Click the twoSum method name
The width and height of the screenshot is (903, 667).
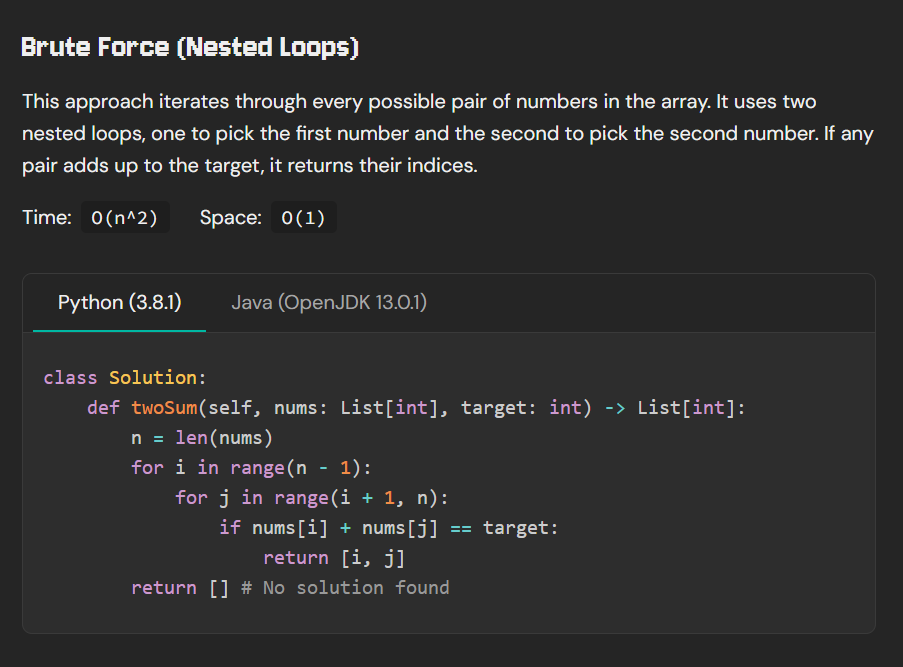coord(164,408)
